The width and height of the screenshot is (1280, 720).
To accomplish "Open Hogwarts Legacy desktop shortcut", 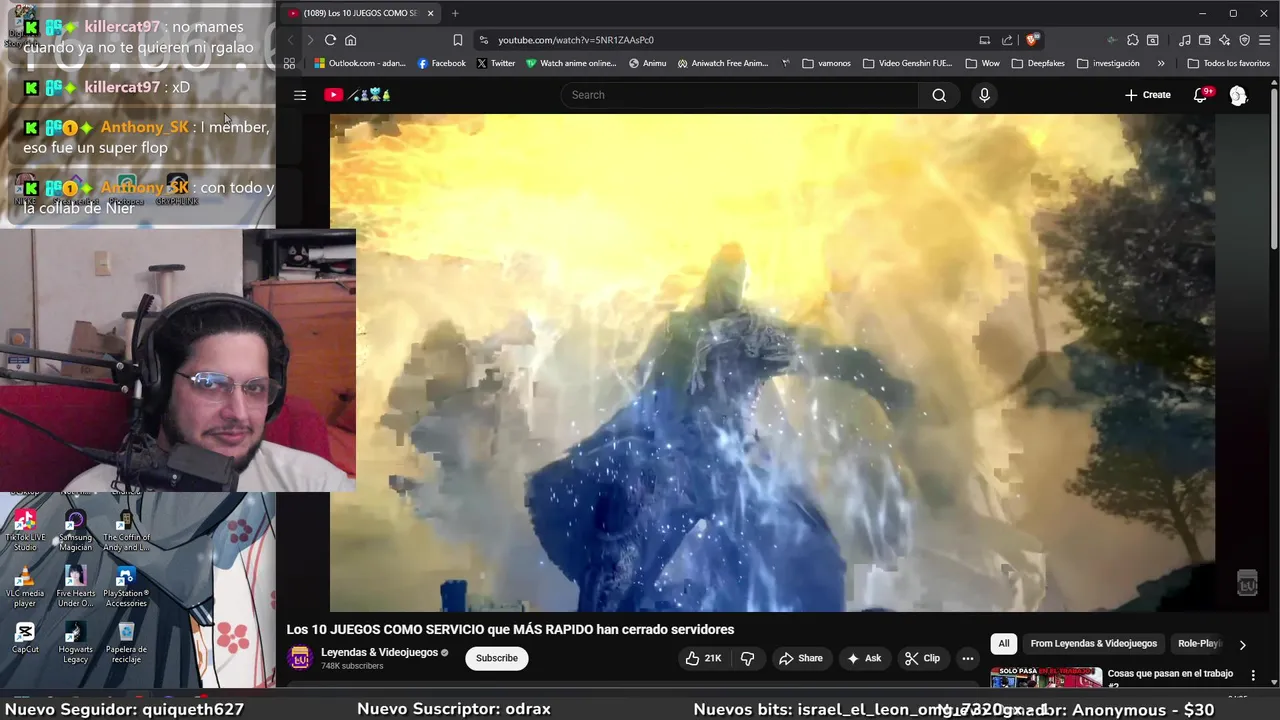I will 75,642.
